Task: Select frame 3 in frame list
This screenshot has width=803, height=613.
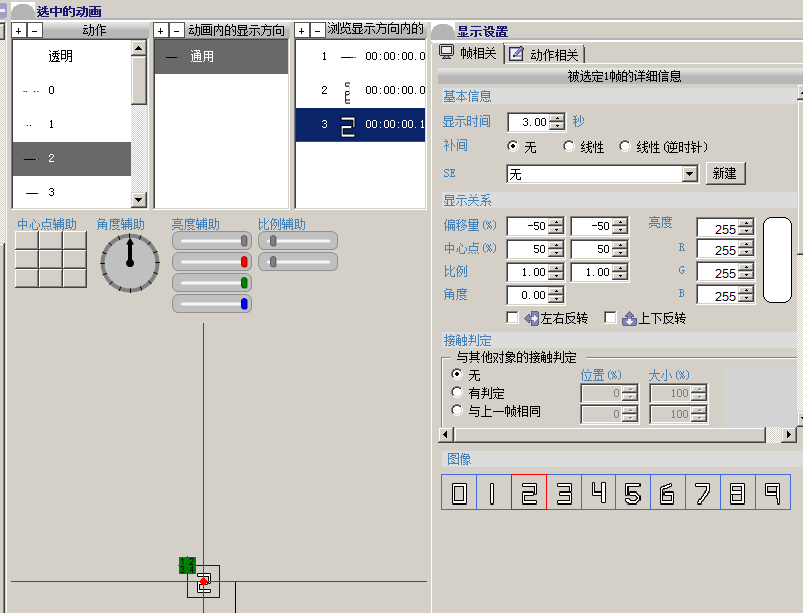Action: [361, 124]
